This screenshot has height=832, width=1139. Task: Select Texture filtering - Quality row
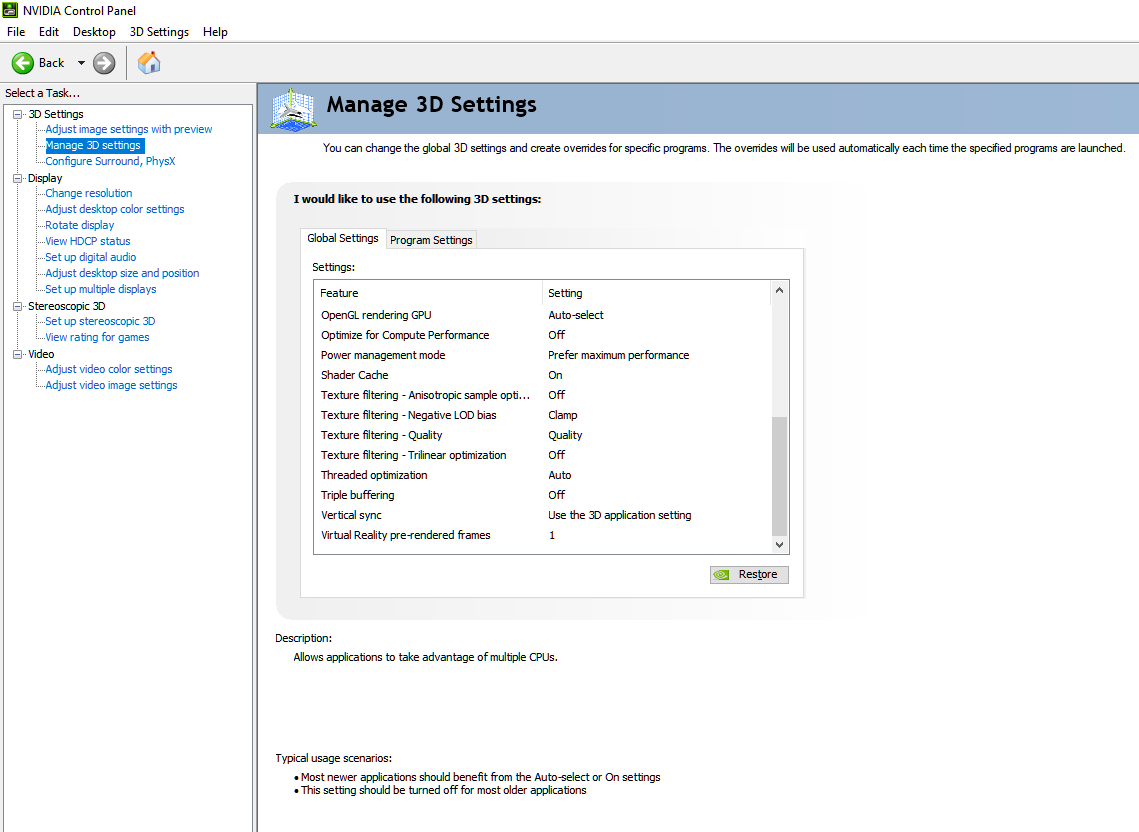point(542,435)
